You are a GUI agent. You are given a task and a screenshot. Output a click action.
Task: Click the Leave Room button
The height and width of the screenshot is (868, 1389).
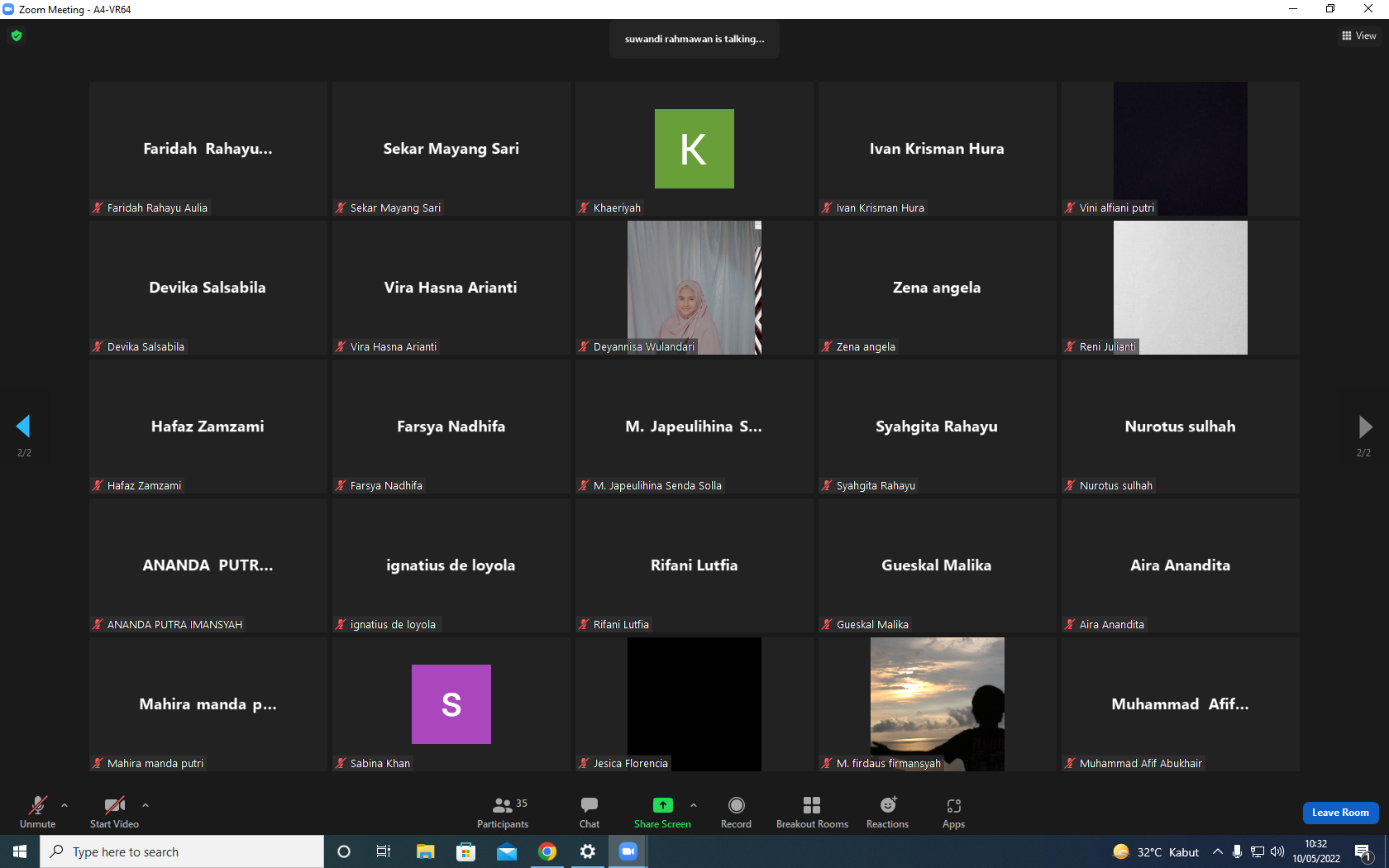coord(1340,813)
